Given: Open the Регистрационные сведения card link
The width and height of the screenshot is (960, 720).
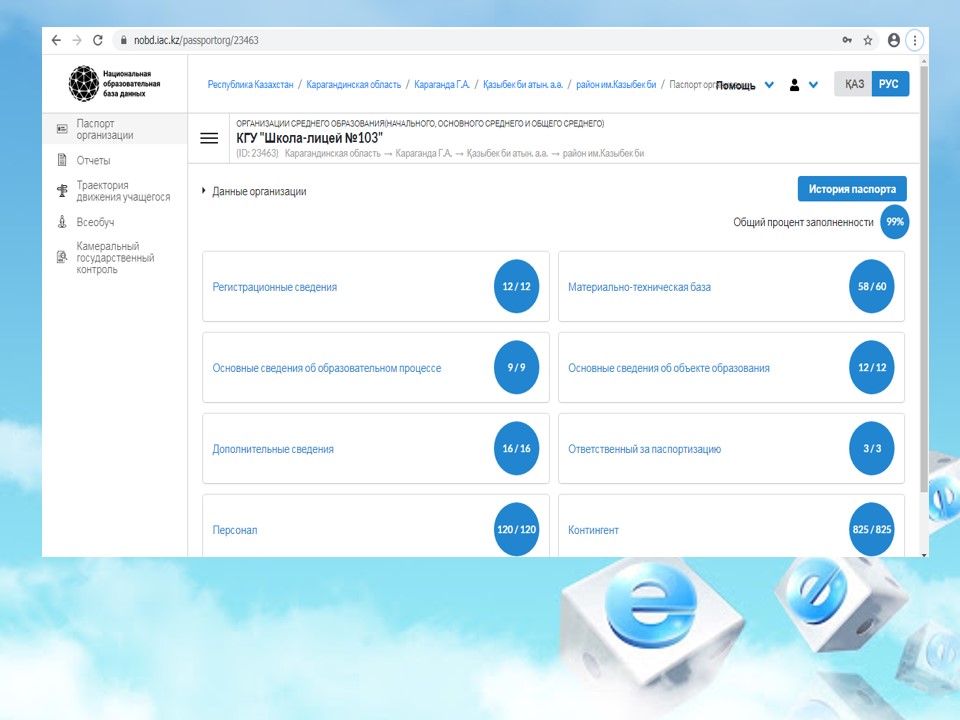Looking at the screenshot, I should (x=275, y=287).
